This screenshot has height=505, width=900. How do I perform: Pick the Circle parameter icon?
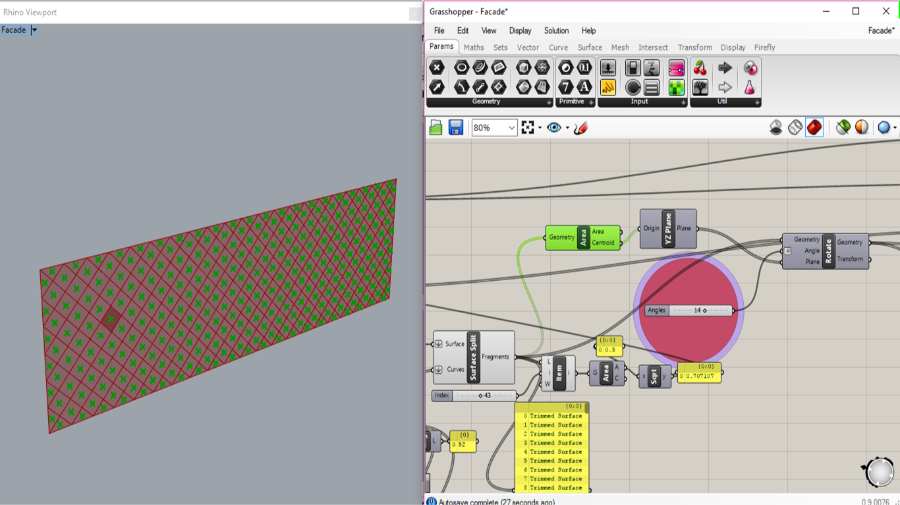click(x=461, y=68)
